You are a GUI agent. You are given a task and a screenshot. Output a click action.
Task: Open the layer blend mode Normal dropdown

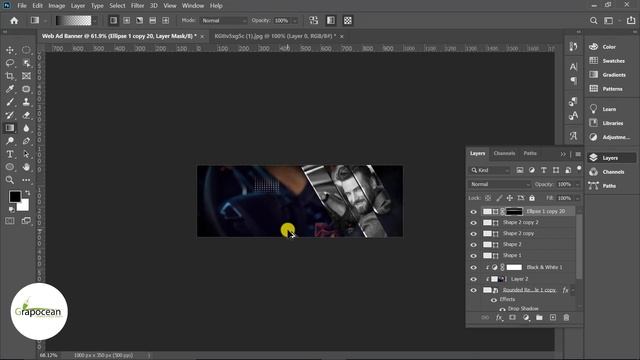pos(500,184)
